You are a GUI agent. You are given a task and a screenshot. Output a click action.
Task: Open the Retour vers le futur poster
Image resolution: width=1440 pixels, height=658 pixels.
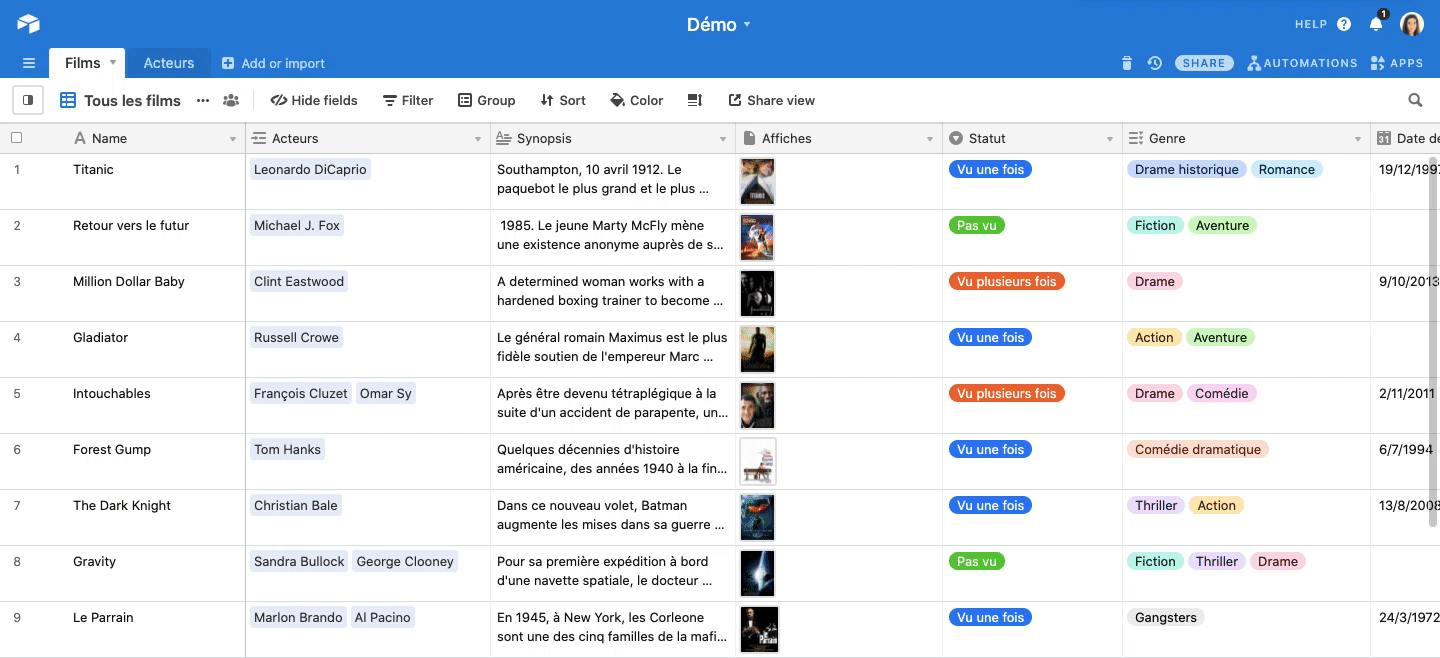coord(758,238)
